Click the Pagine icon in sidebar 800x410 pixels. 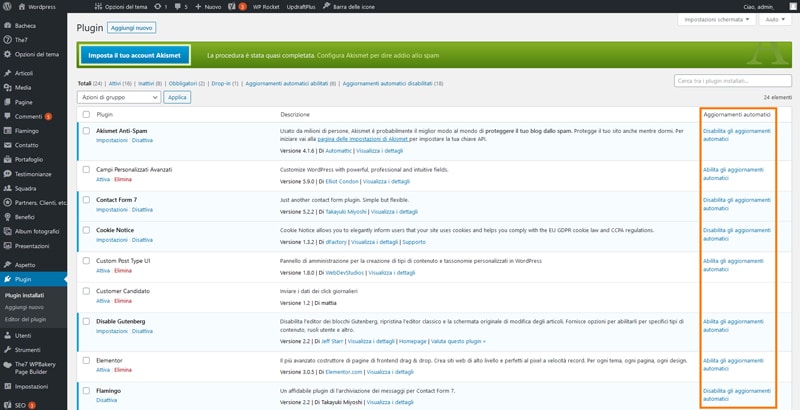point(7,102)
